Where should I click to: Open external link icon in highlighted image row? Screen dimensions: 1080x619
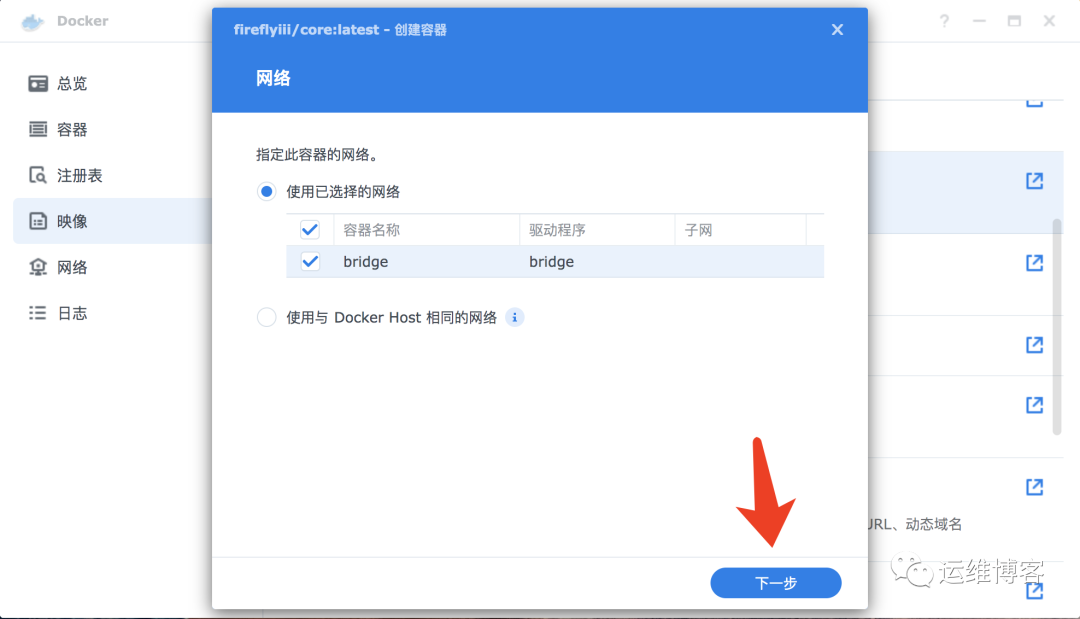pyautogui.click(x=1034, y=181)
